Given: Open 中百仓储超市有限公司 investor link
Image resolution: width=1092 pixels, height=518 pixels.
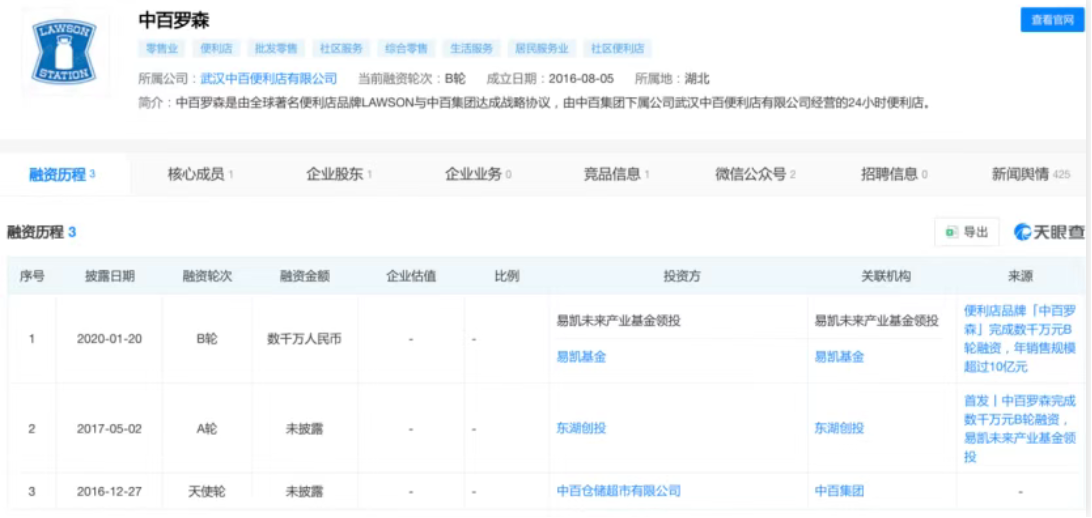Looking at the screenshot, I should coord(618,491).
